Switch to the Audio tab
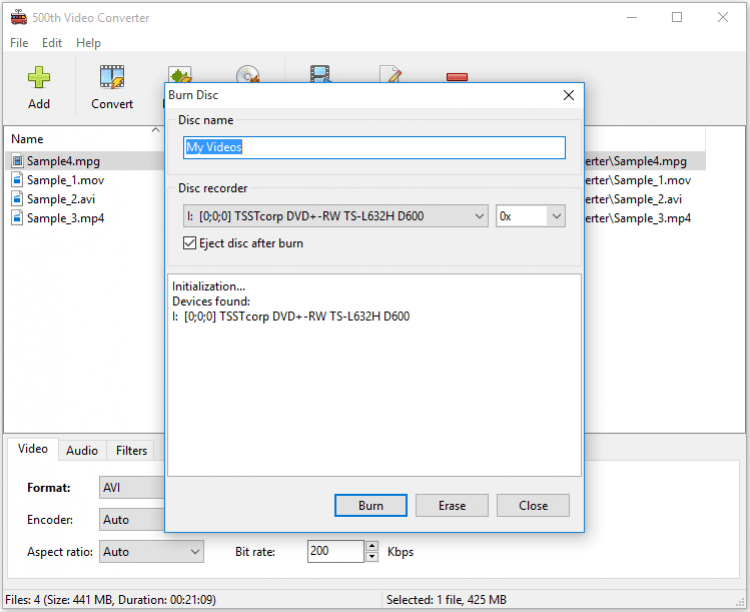 pyautogui.click(x=82, y=451)
